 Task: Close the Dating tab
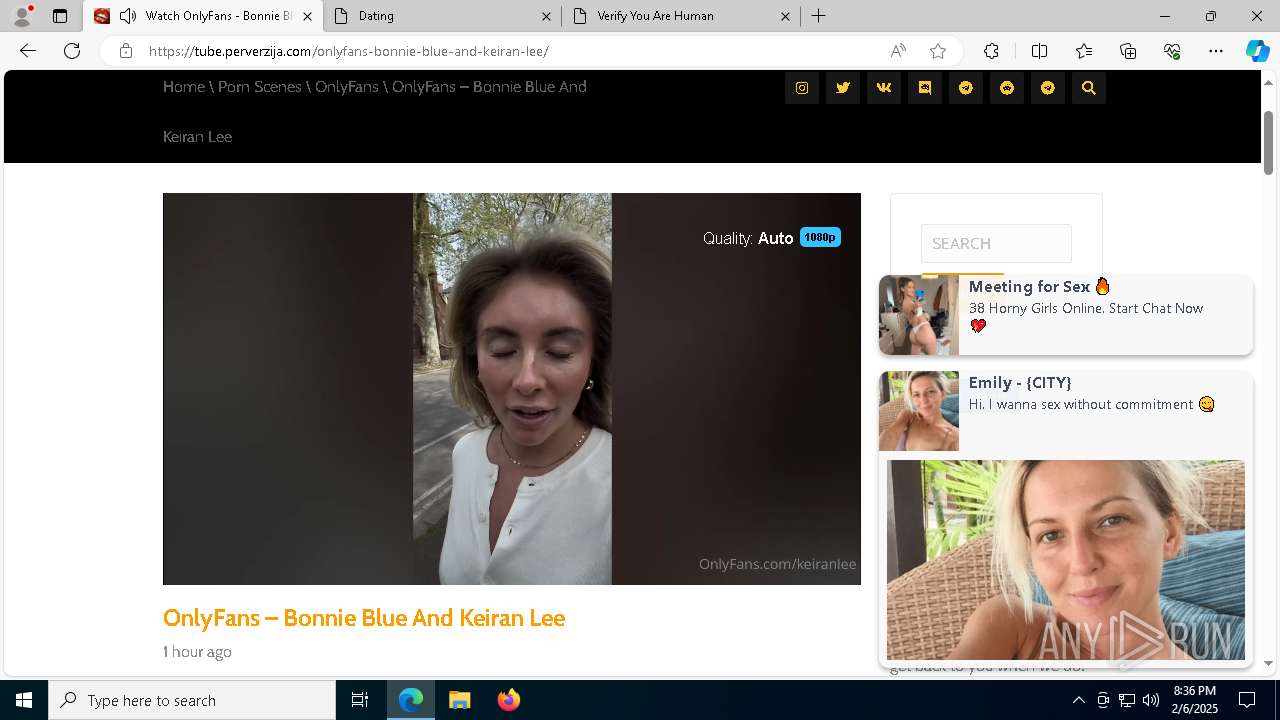[546, 16]
